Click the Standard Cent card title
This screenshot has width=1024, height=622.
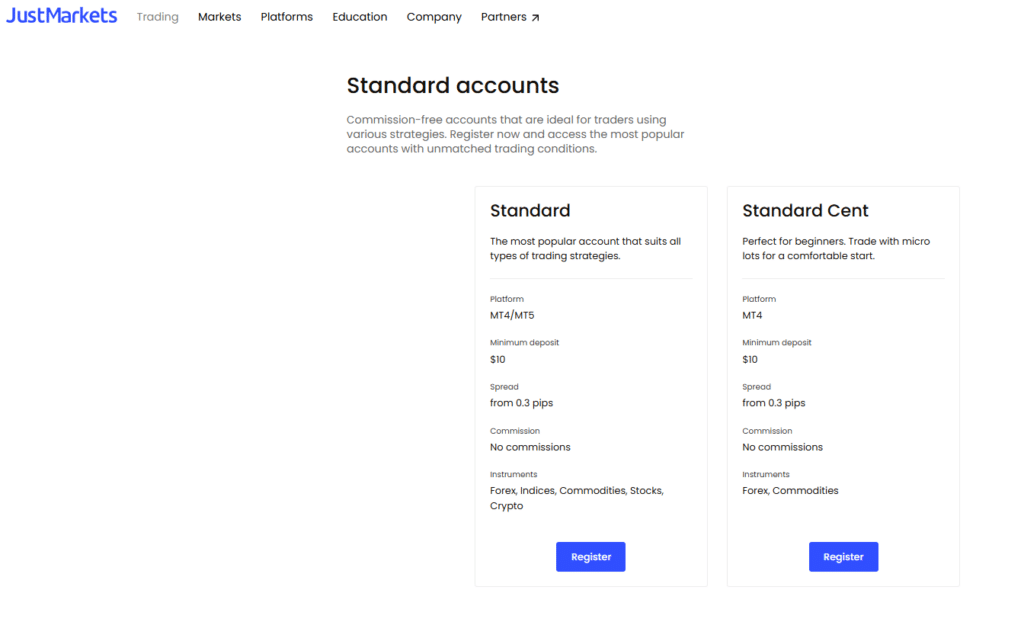click(805, 210)
